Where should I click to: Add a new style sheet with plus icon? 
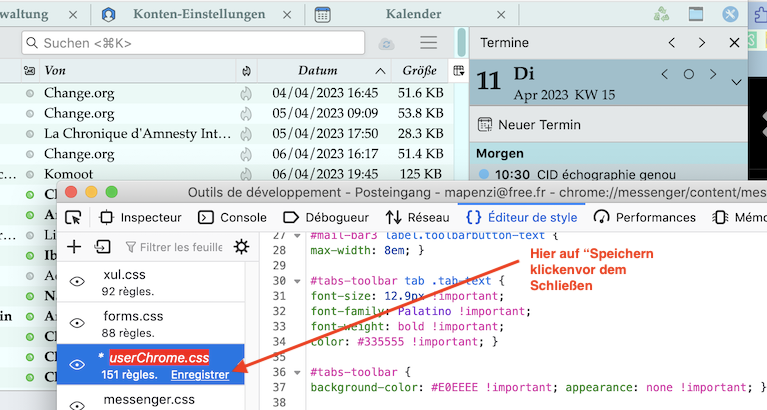tap(74, 247)
